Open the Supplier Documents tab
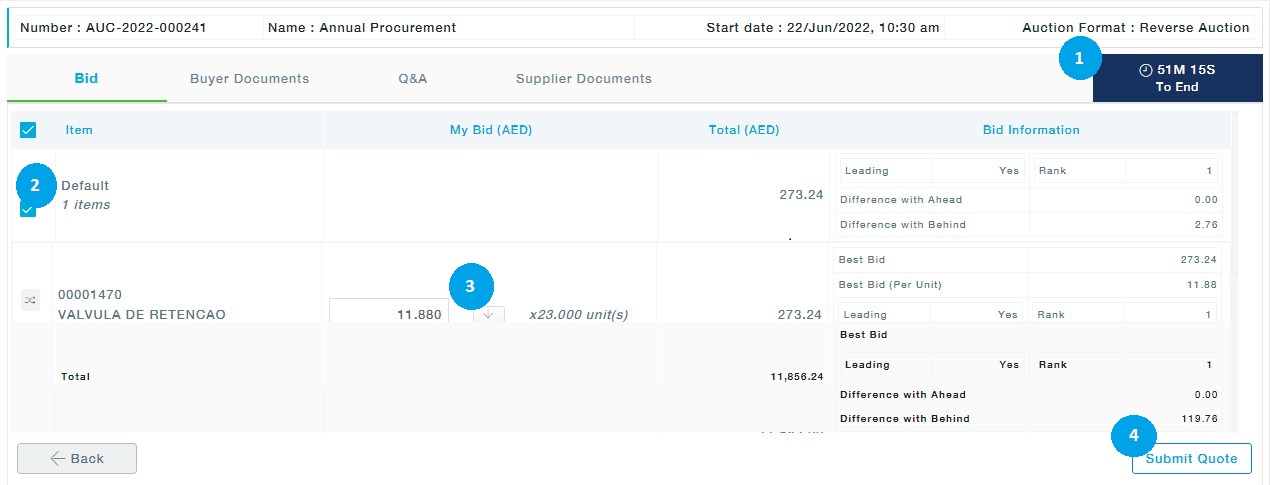1270x485 pixels. click(583, 78)
